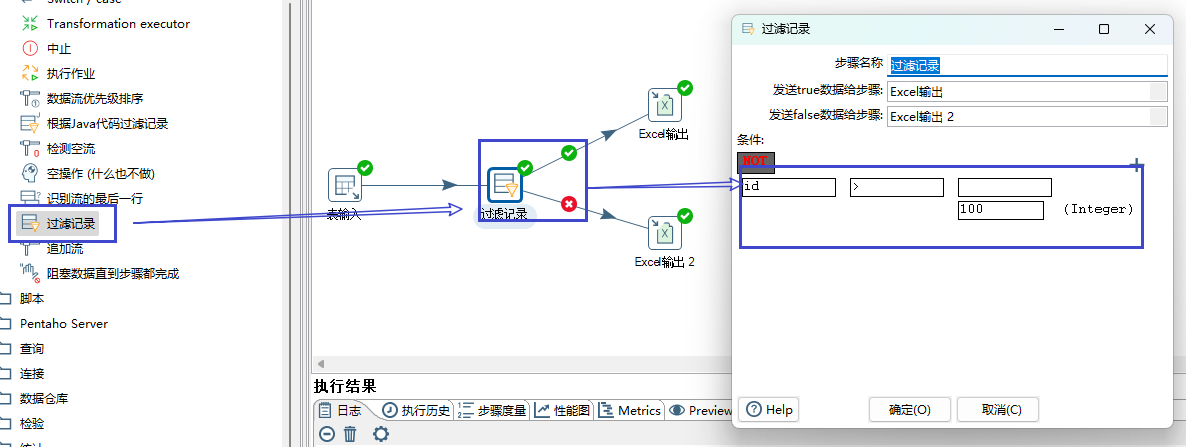The height and width of the screenshot is (447, 1186).
Task: Toggle the NOT condition button
Action: 755,161
